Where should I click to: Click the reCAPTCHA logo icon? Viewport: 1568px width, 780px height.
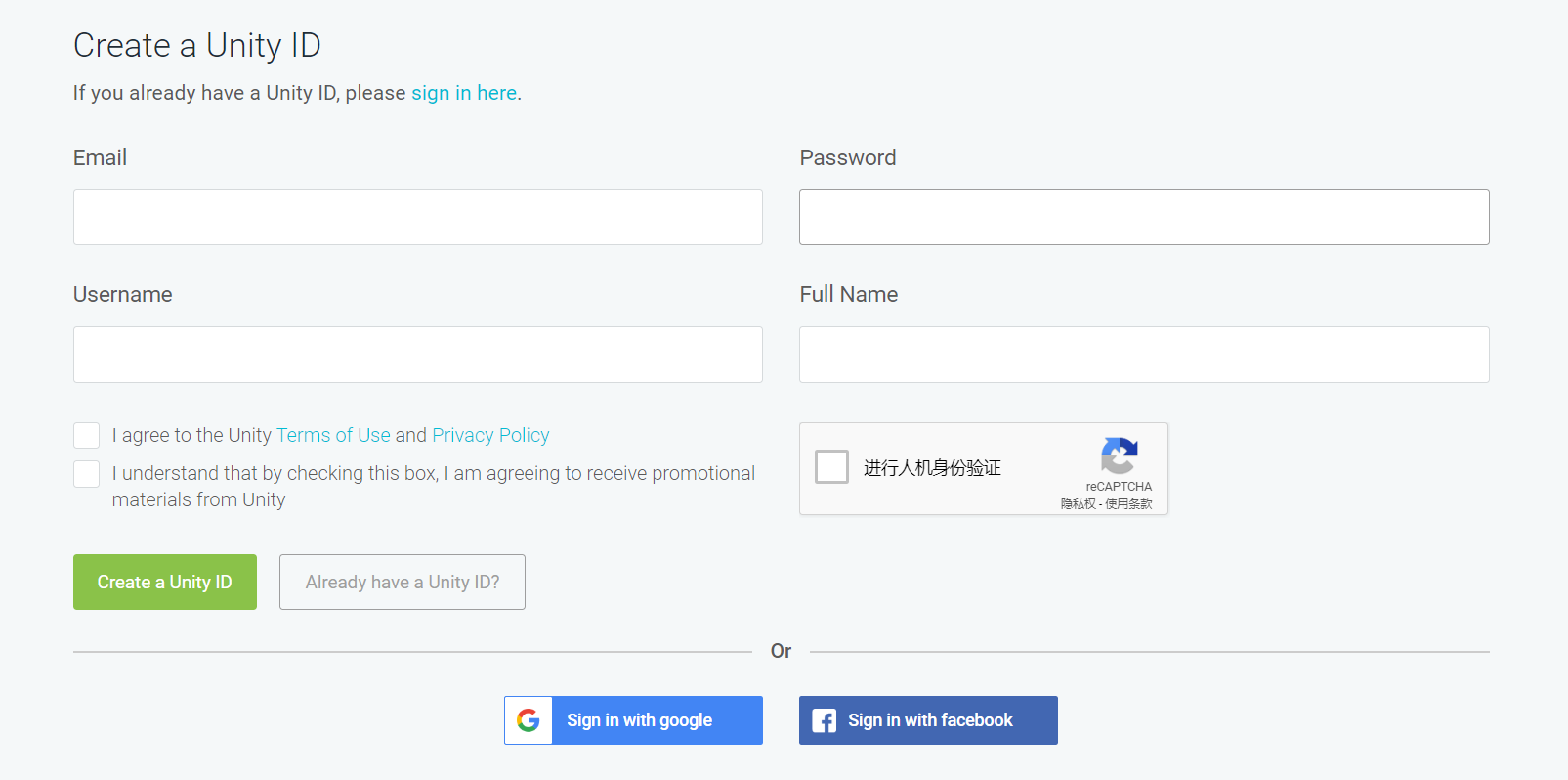(x=1119, y=455)
